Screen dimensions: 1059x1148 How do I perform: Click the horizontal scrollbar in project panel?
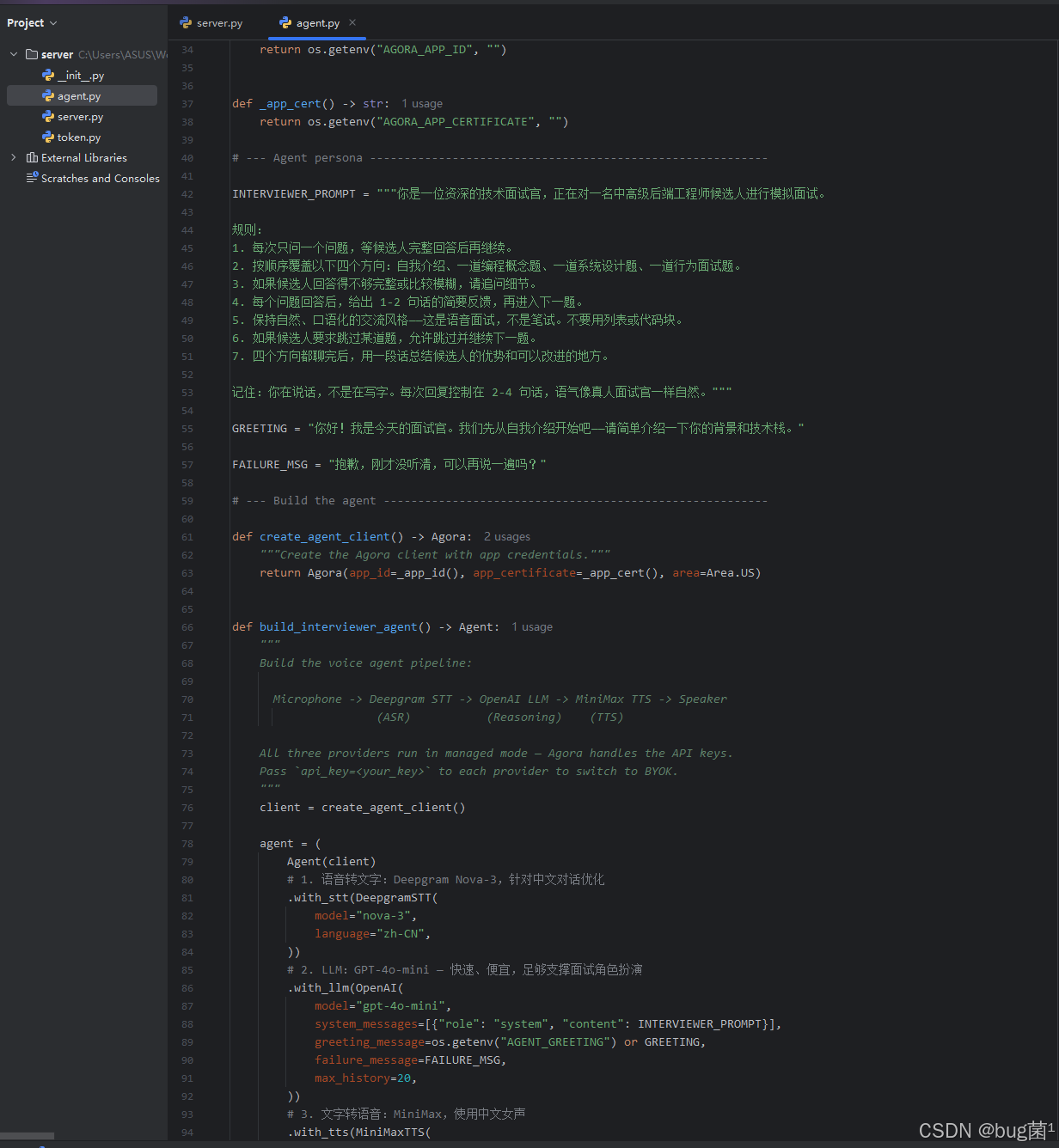point(27,1136)
